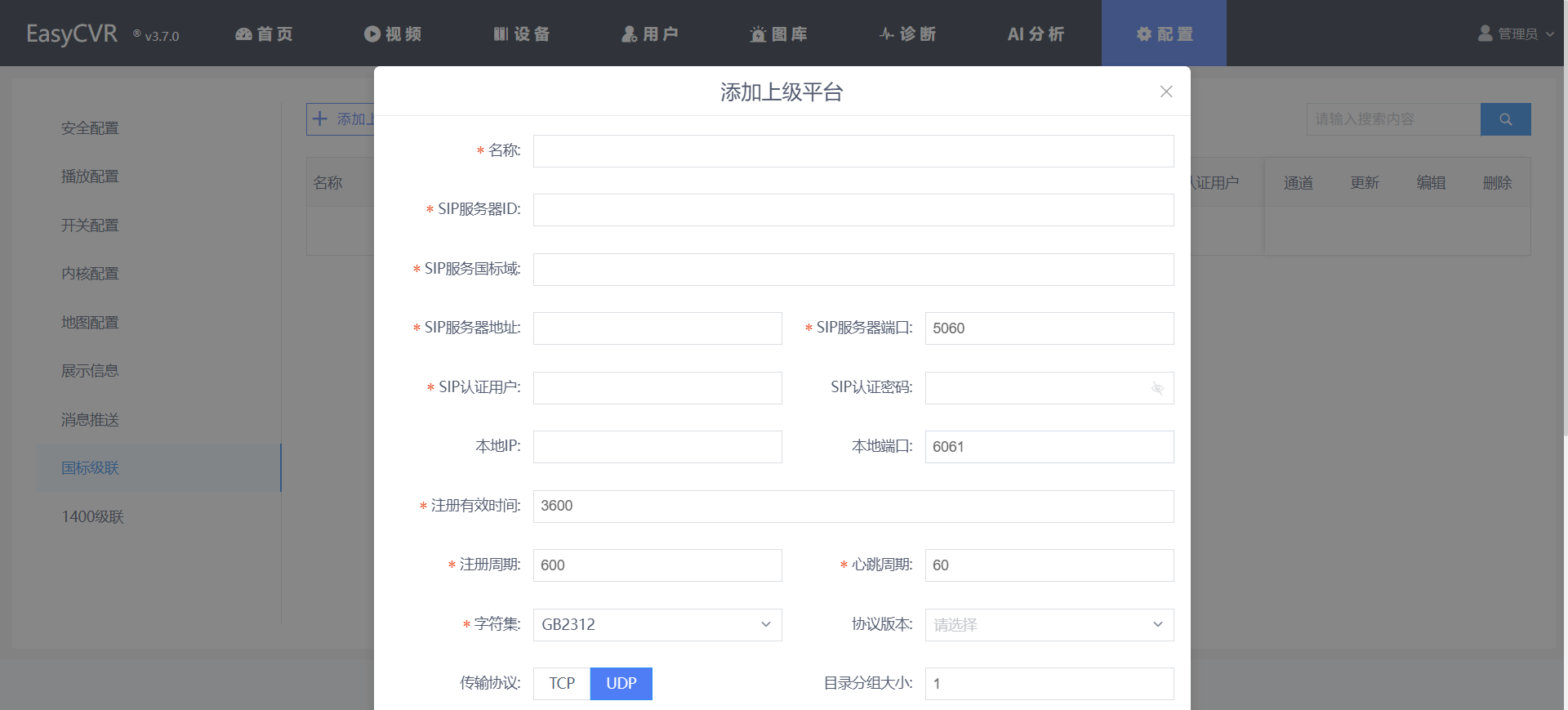Viewport: 1568px width, 710px height.
Task: Click the 编辑 column header
Action: (x=1431, y=183)
